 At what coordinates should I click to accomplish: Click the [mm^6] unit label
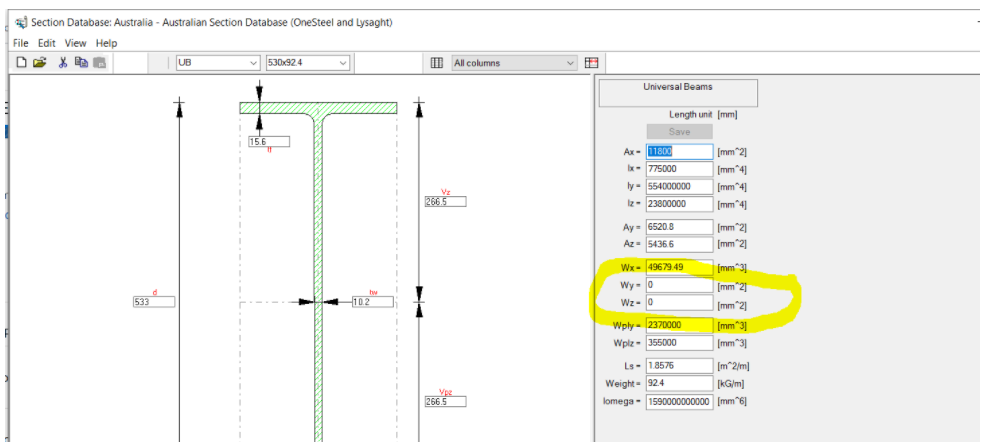[x=731, y=402]
